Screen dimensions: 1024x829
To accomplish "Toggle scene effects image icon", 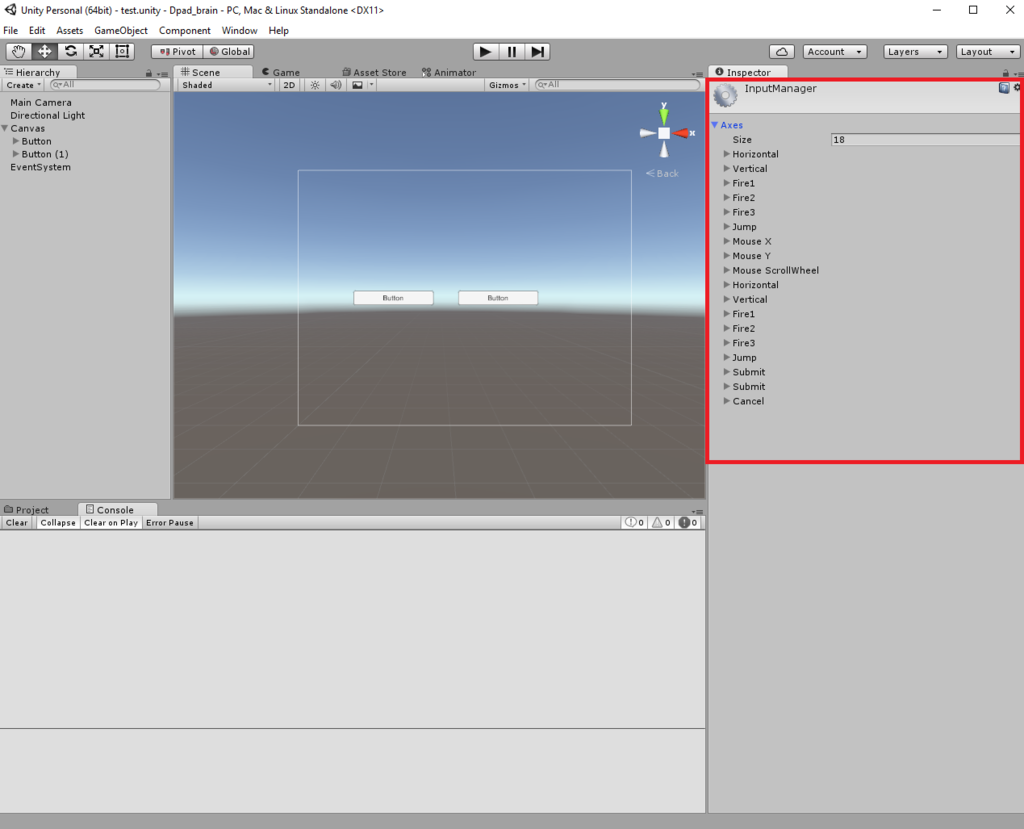I will pyautogui.click(x=357, y=85).
